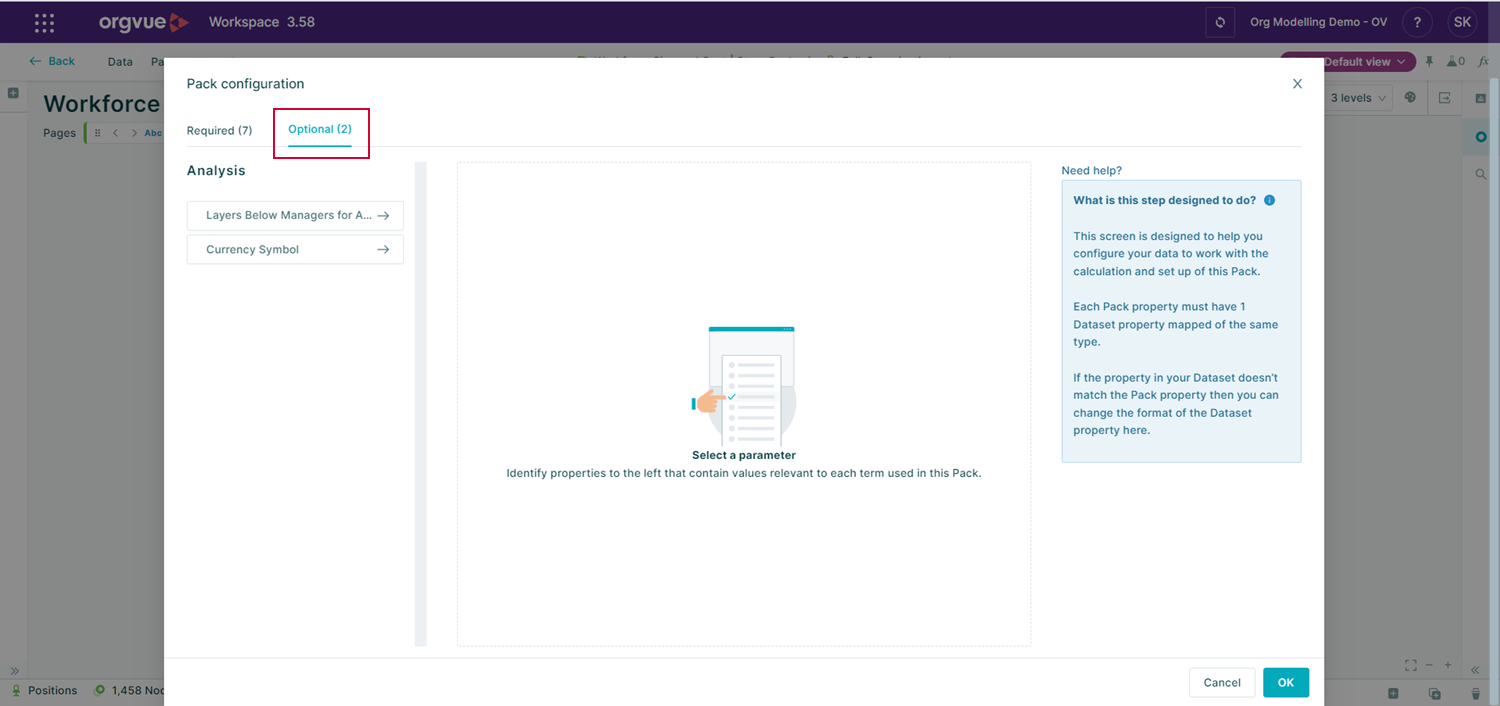Open the fx expression icon

click(1484, 62)
